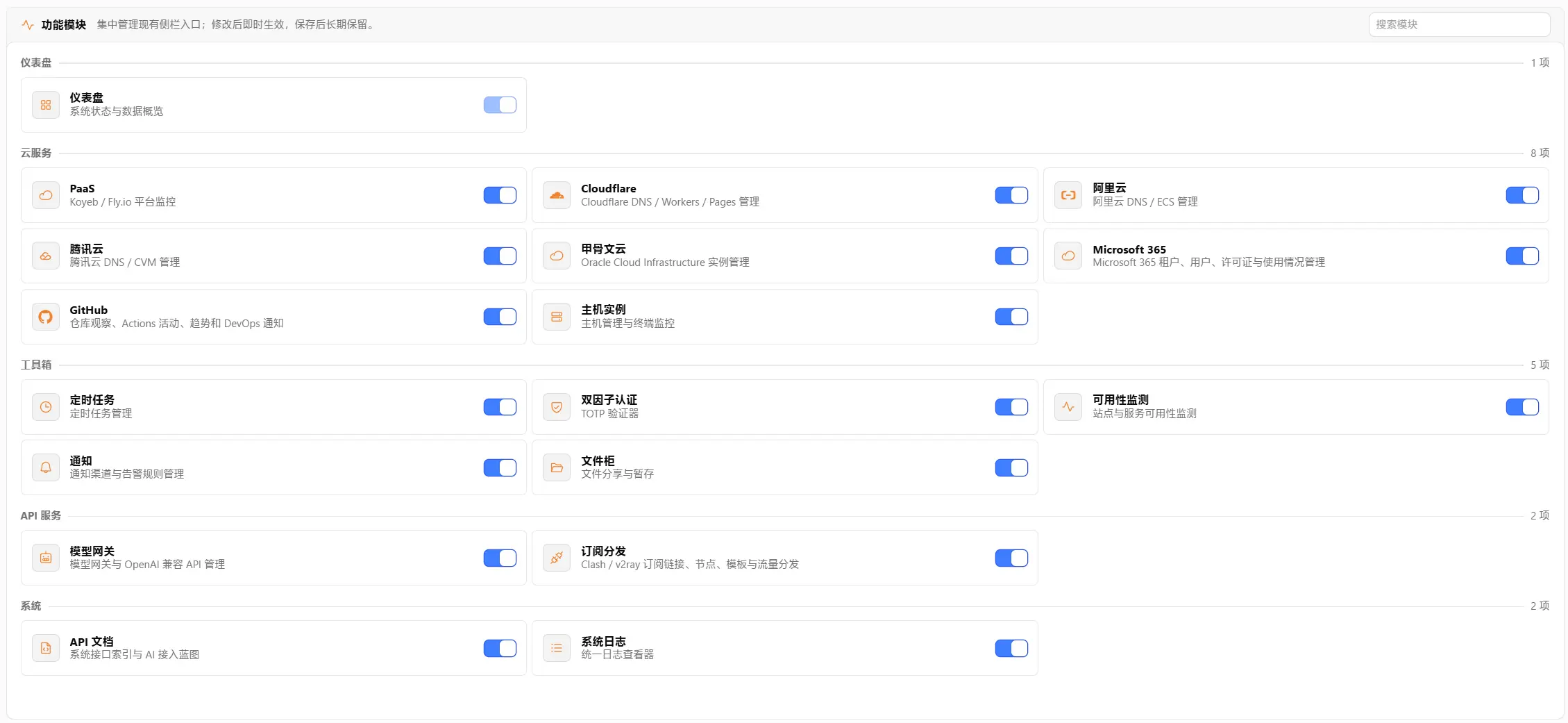Click the 通知 bell icon

[46, 467]
